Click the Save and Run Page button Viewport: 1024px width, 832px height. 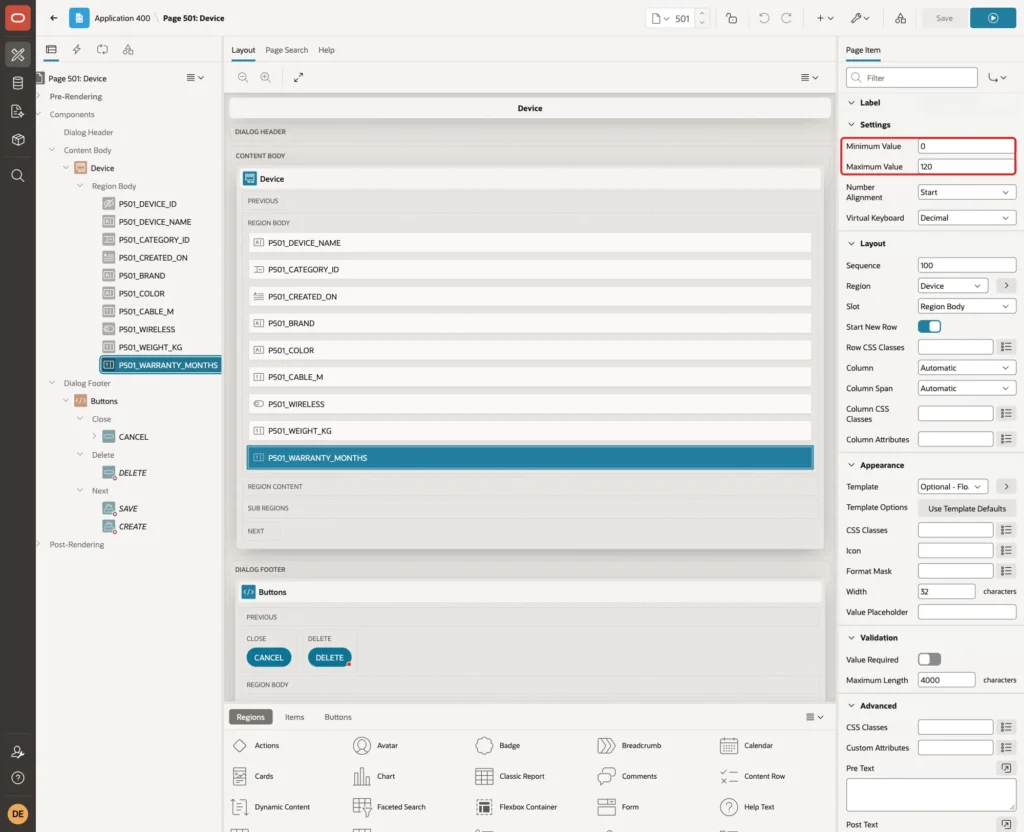tap(993, 18)
